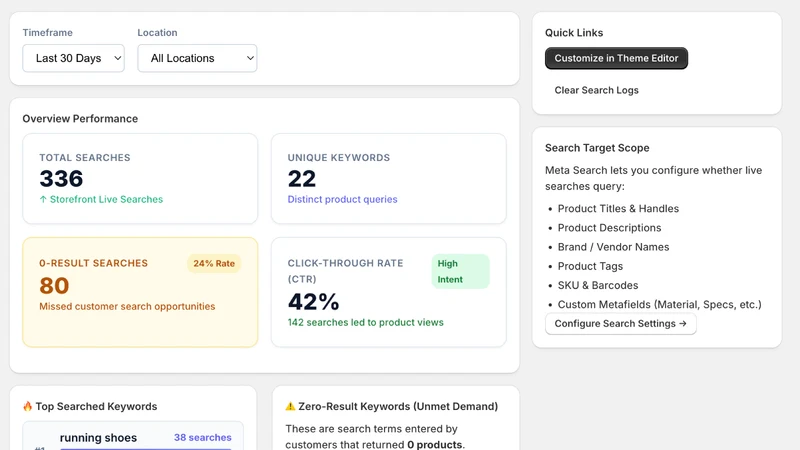Click 'Missed customer search opportunities' text
Viewport: 800px width, 450px height.
tap(127, 307)
